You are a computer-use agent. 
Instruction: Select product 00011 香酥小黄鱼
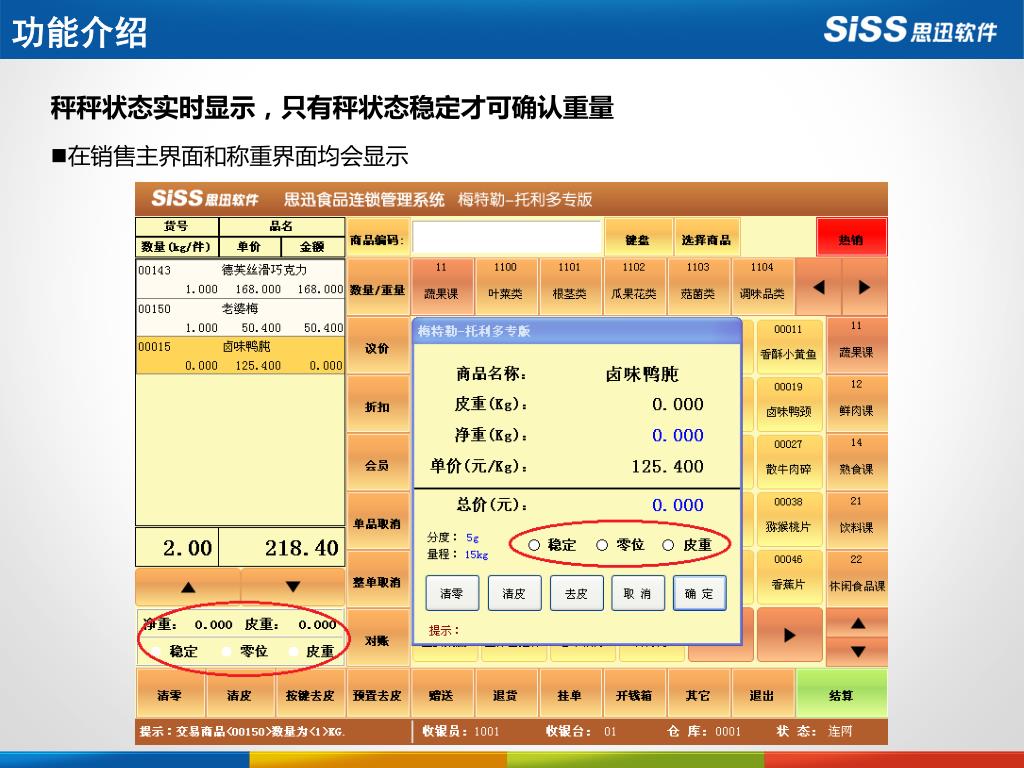[x=788, y=345]
